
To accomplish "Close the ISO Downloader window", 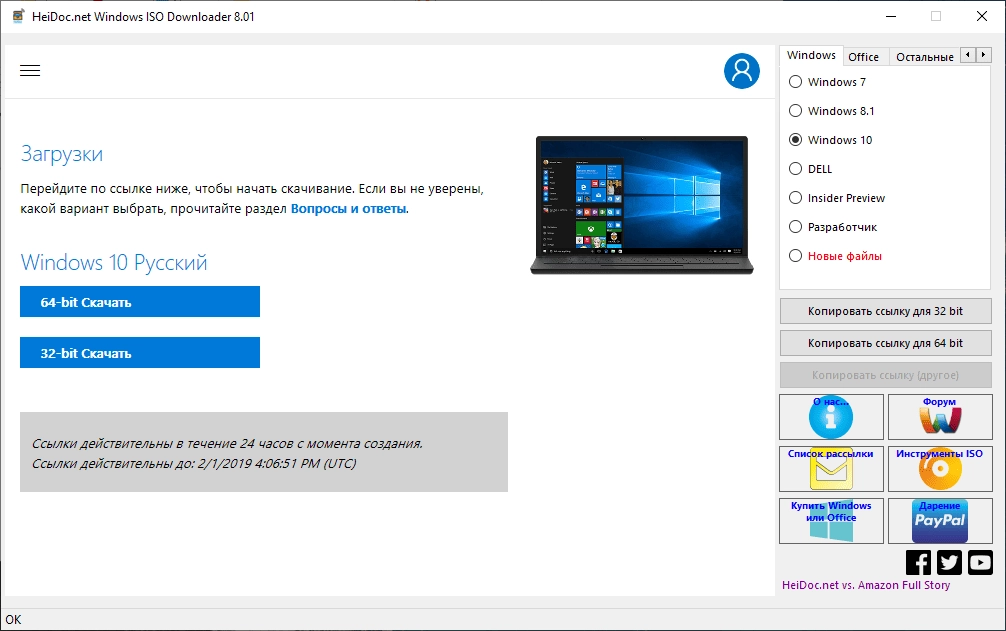I will (x=982, y=17).
